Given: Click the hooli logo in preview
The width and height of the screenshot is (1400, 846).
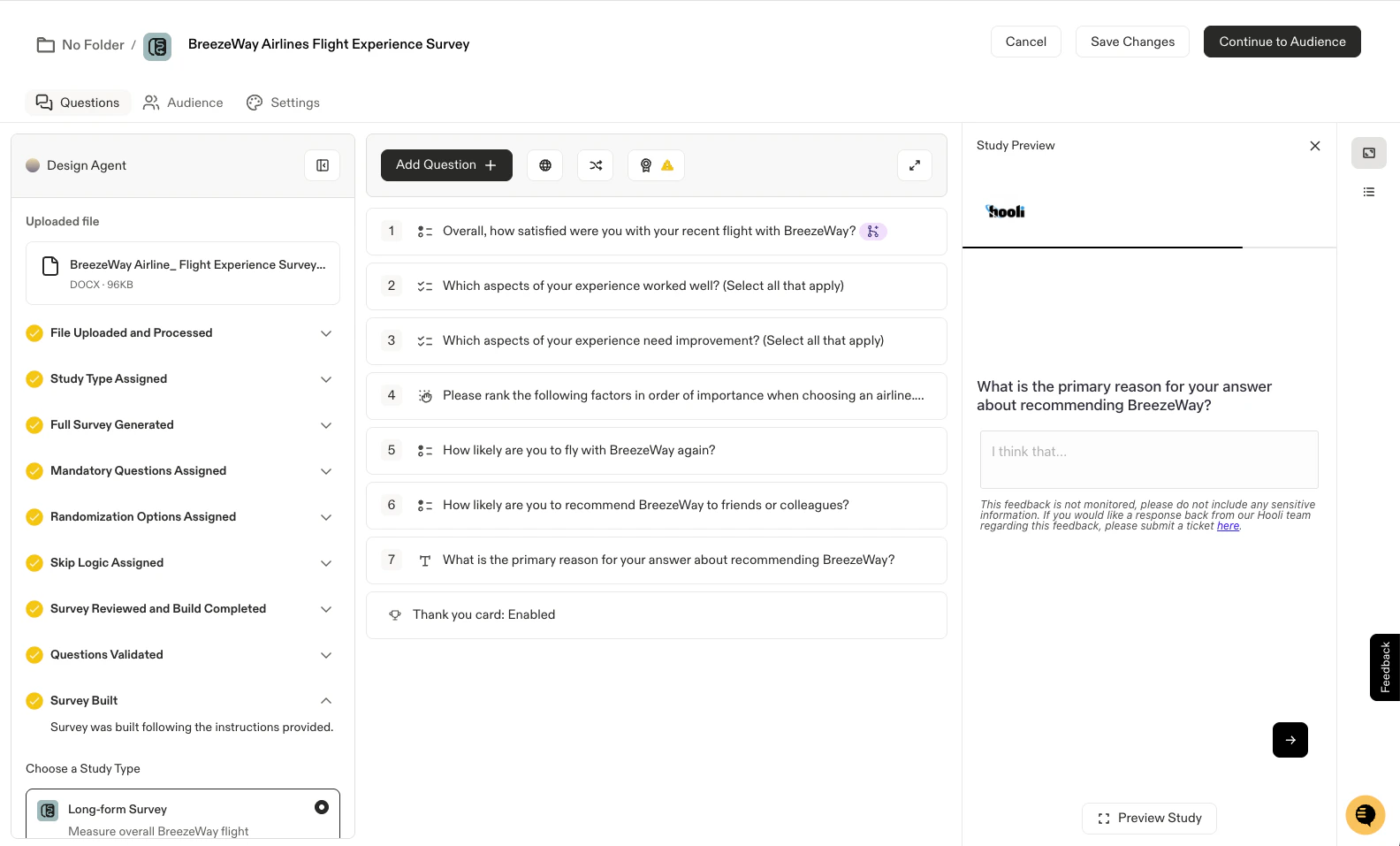Looking at the screenshot, I should click(1006, 211).
